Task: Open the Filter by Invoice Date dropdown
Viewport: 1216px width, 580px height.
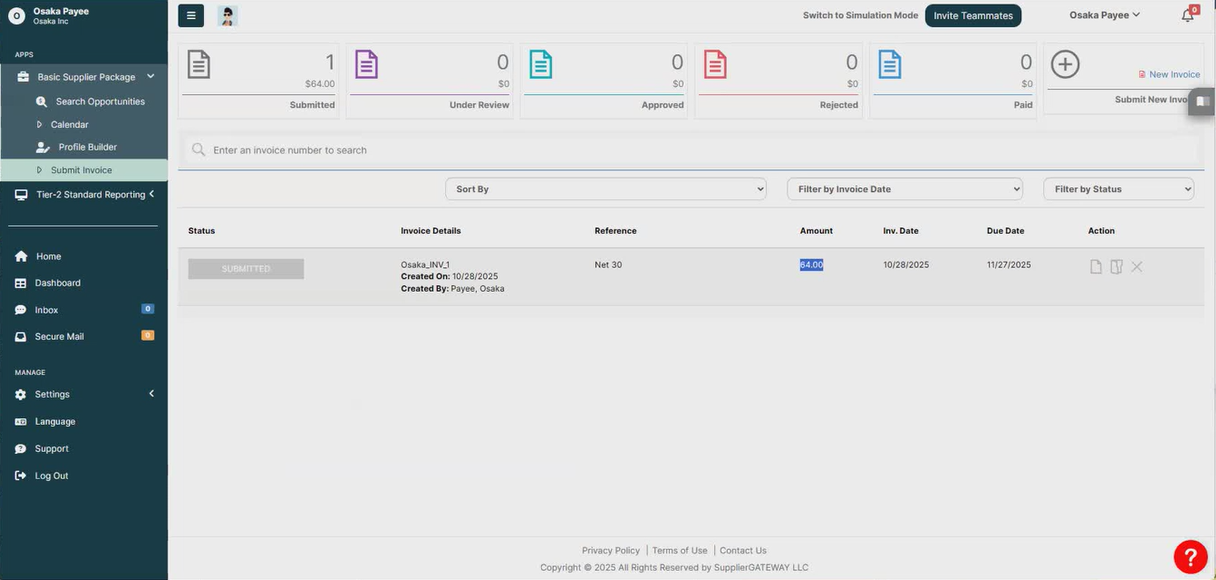Action: point(904,189)
